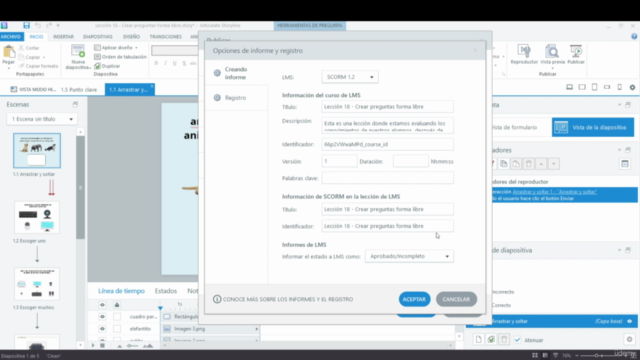The width and height of the screenshot is (640, 360).
Task: Click Vista de la diapositiva button
Action: [593, 127]
